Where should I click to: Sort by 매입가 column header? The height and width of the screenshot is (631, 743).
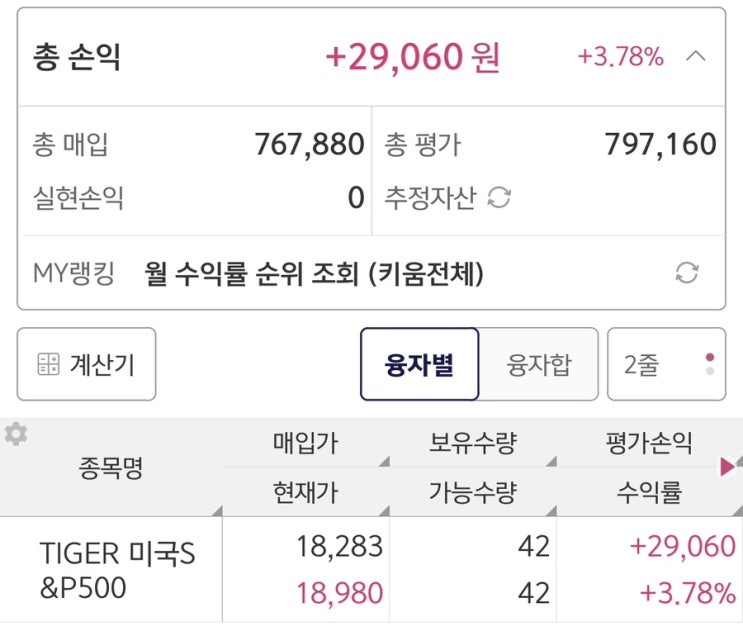coord(305,443)
